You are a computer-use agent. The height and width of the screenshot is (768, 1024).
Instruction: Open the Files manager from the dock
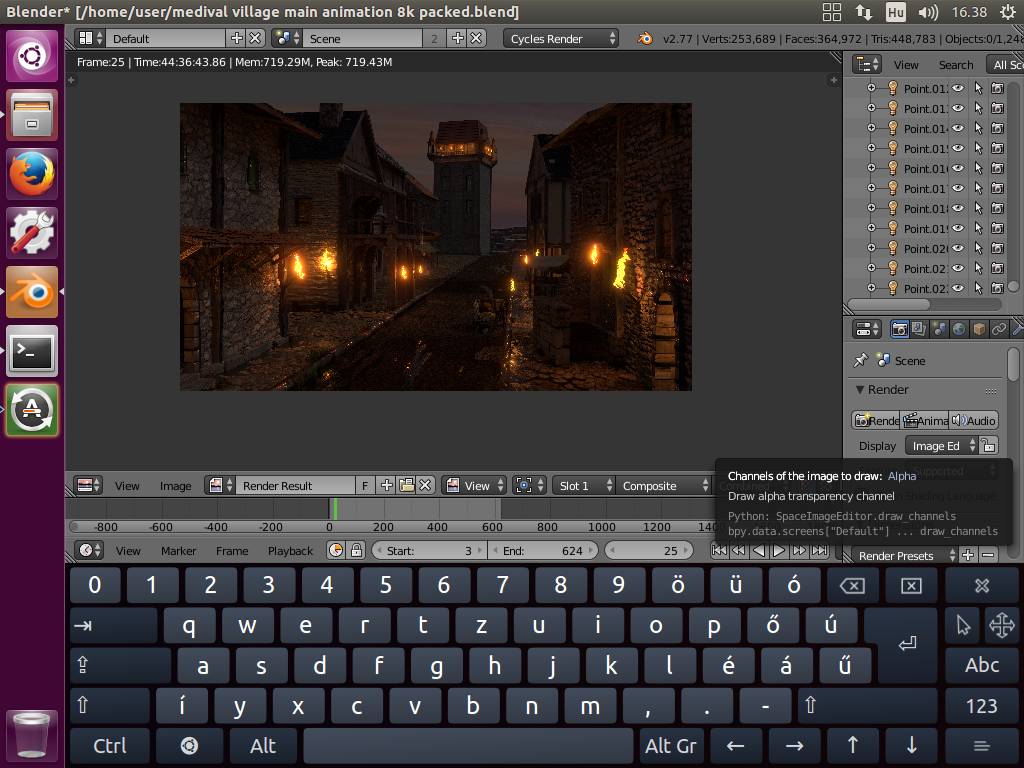(x=32, y=116)
